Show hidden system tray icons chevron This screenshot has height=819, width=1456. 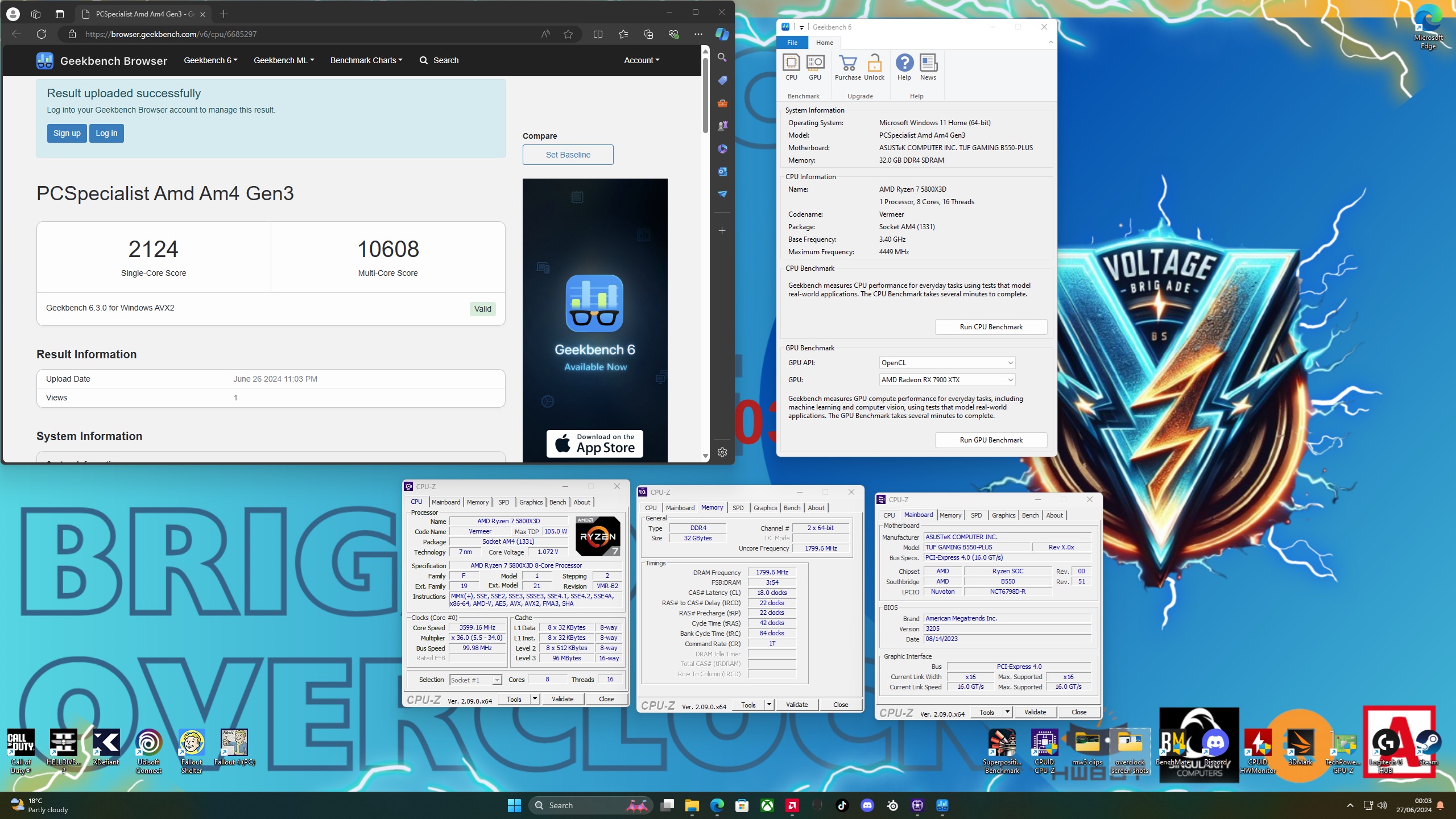click(x=1350, y=805)
